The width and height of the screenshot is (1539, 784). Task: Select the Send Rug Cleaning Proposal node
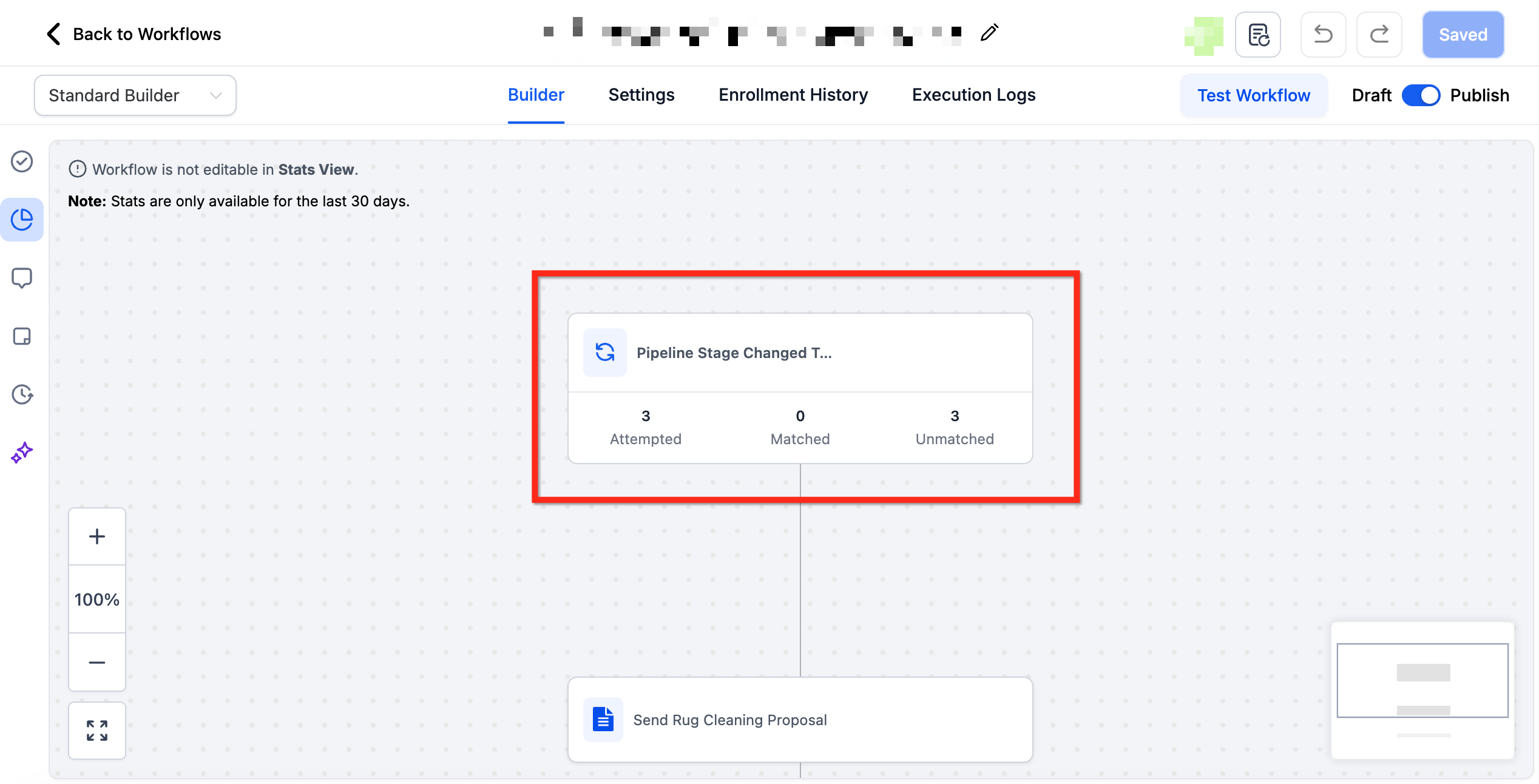click(x=800, y=720)
